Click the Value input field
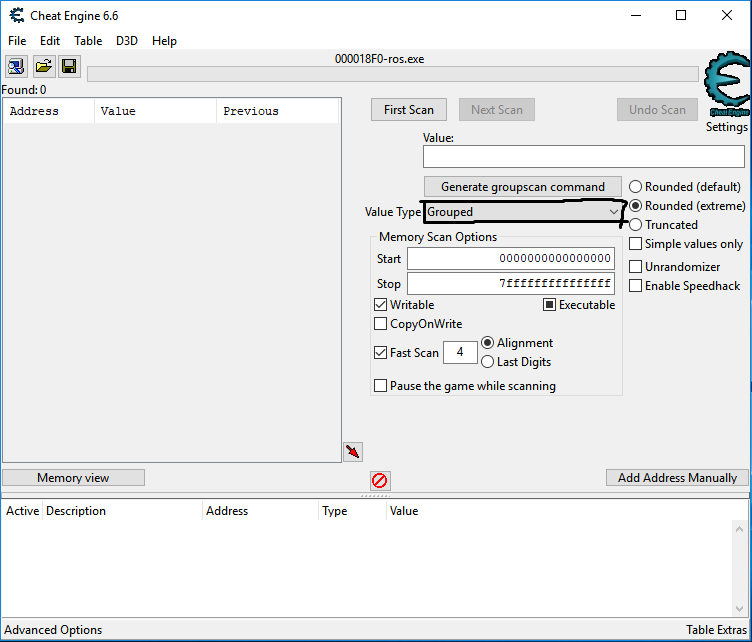Viewport: 752px width, 642px height. coord(584,157)
